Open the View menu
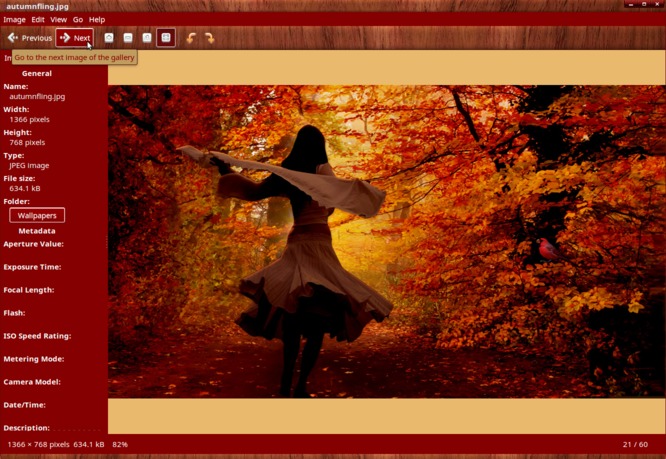Viewport: 666px width, 459px height. (58, 20)
